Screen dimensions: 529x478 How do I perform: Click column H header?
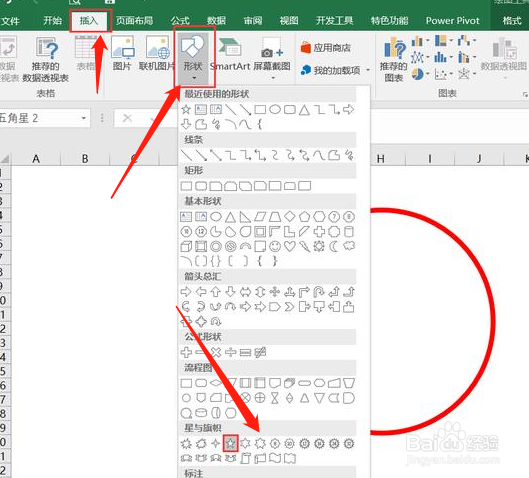381,159
